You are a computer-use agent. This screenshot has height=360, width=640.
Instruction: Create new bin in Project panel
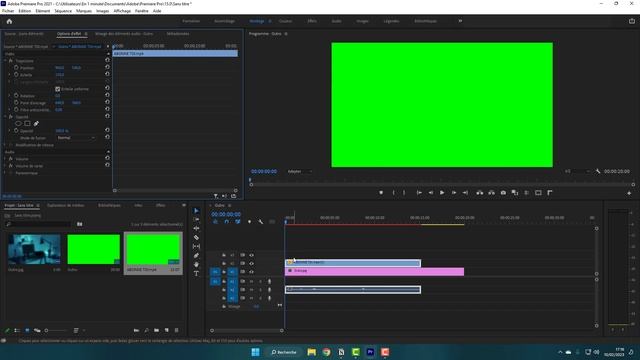click(157, 330)
